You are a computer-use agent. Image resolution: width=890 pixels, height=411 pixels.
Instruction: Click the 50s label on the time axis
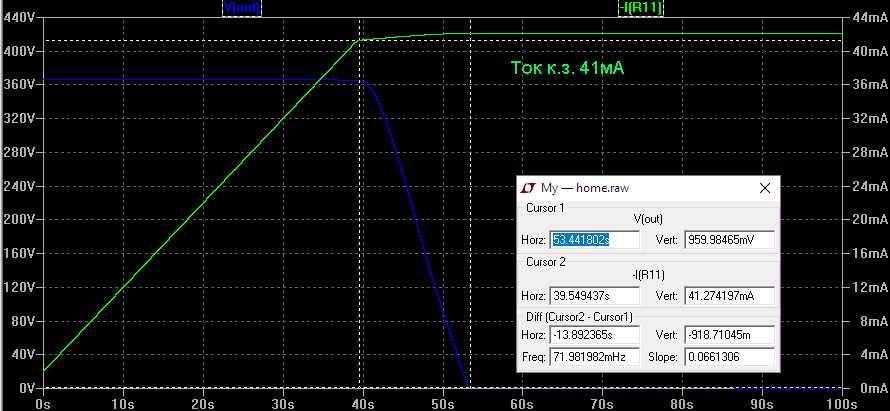pyautogui.click(x=442, y=403)
